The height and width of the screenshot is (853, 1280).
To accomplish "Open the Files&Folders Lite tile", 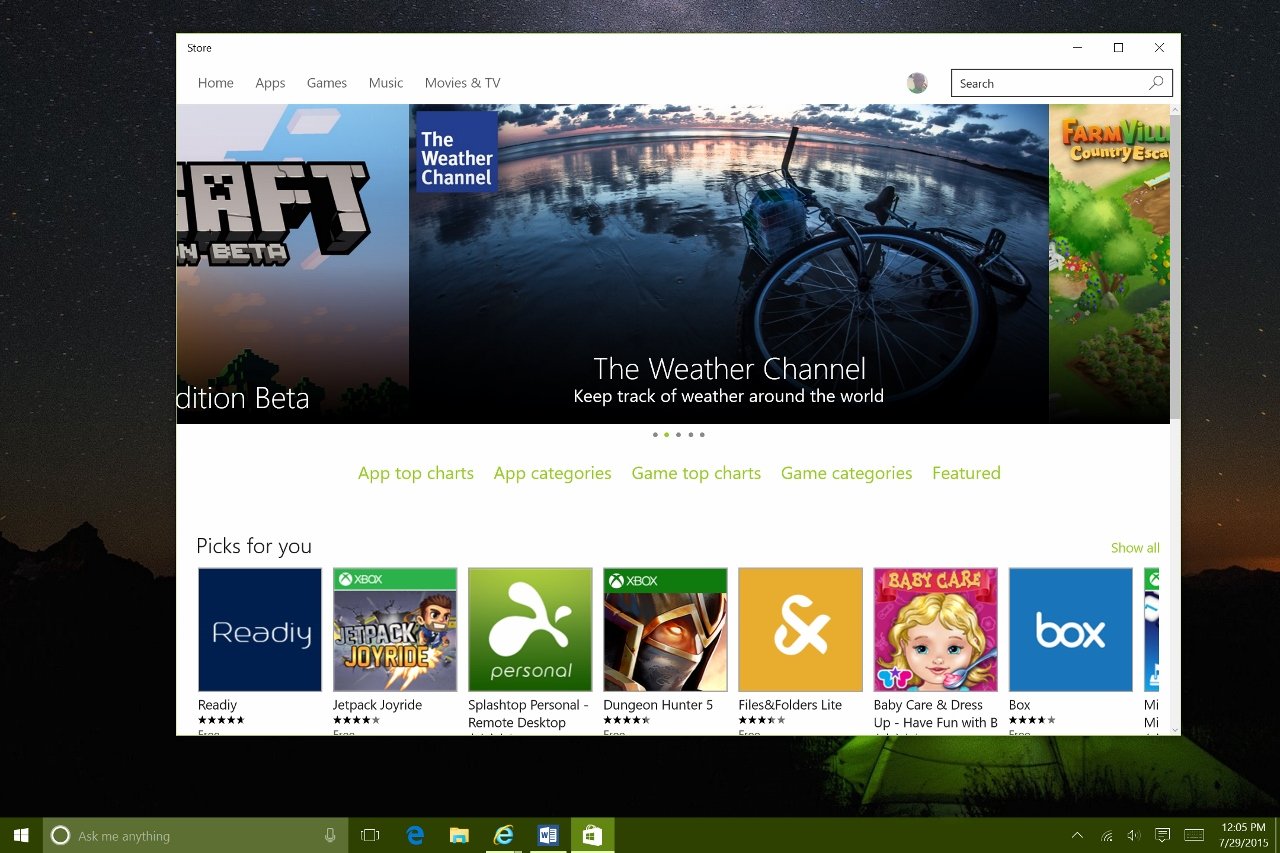I will tap(800, 629).
